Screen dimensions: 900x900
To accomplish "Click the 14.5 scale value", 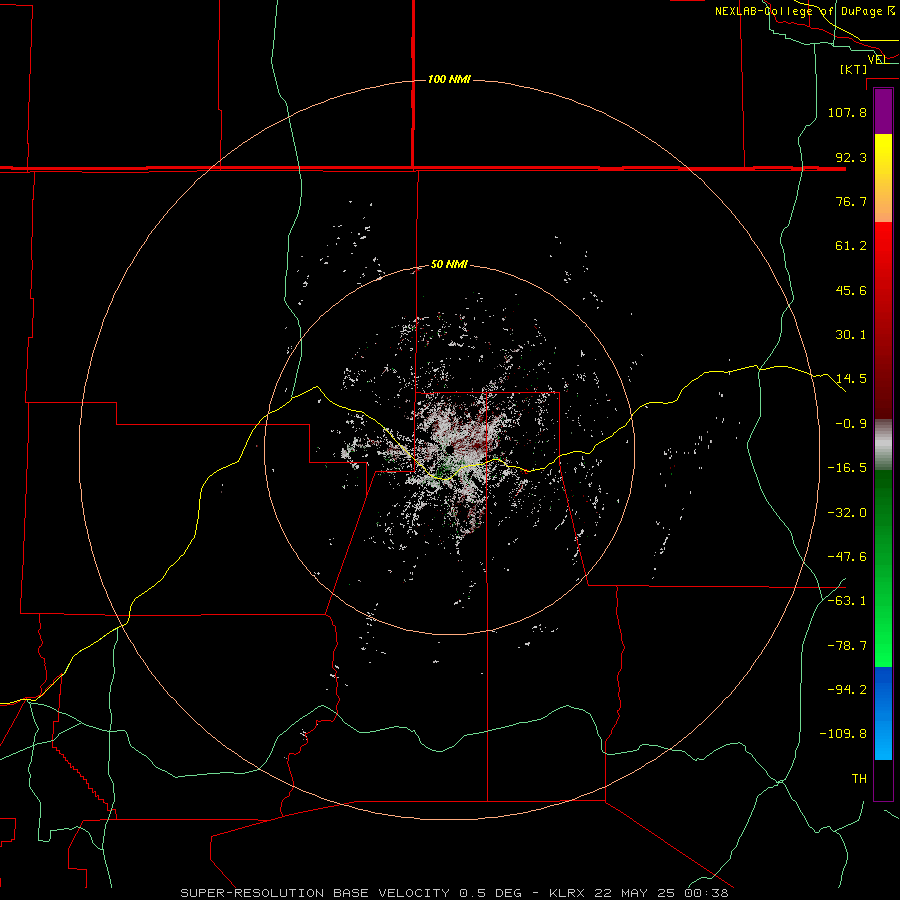I will point(851,379).
